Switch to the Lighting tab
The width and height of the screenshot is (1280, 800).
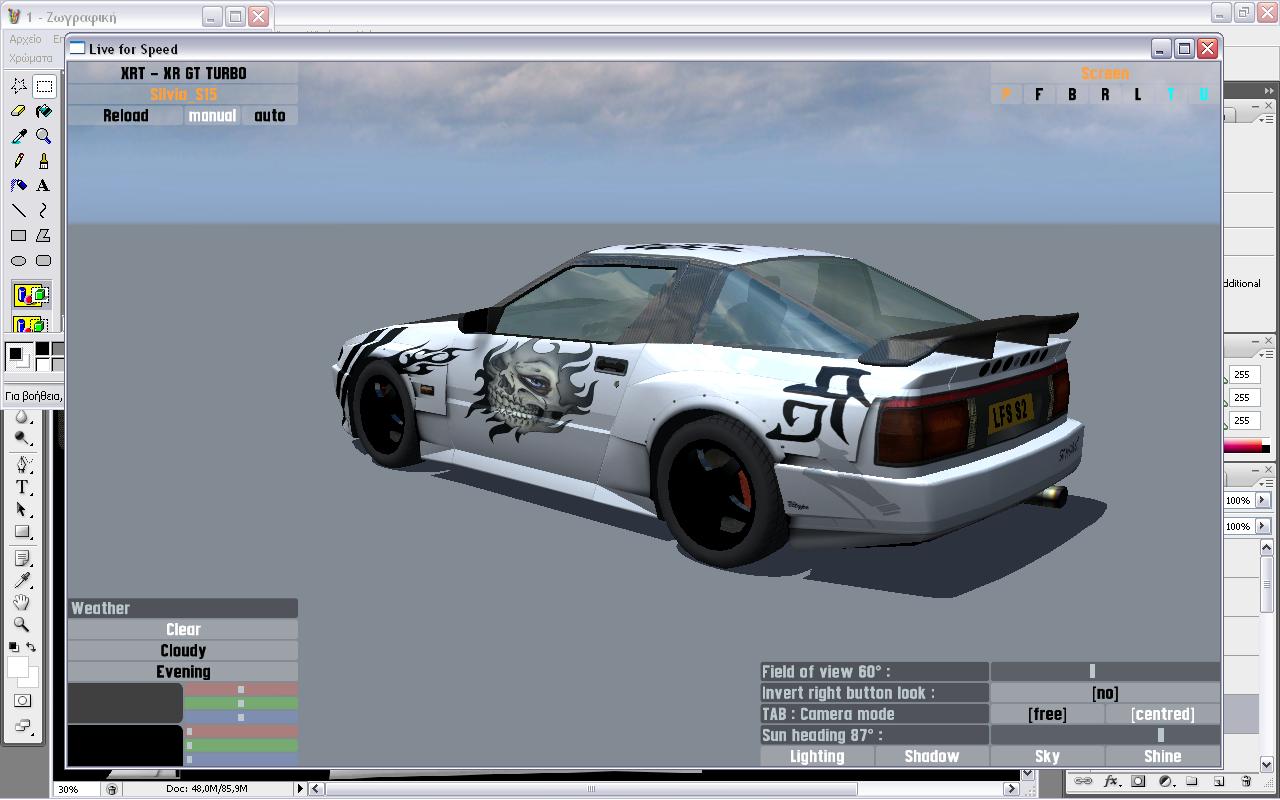(817, 756)
